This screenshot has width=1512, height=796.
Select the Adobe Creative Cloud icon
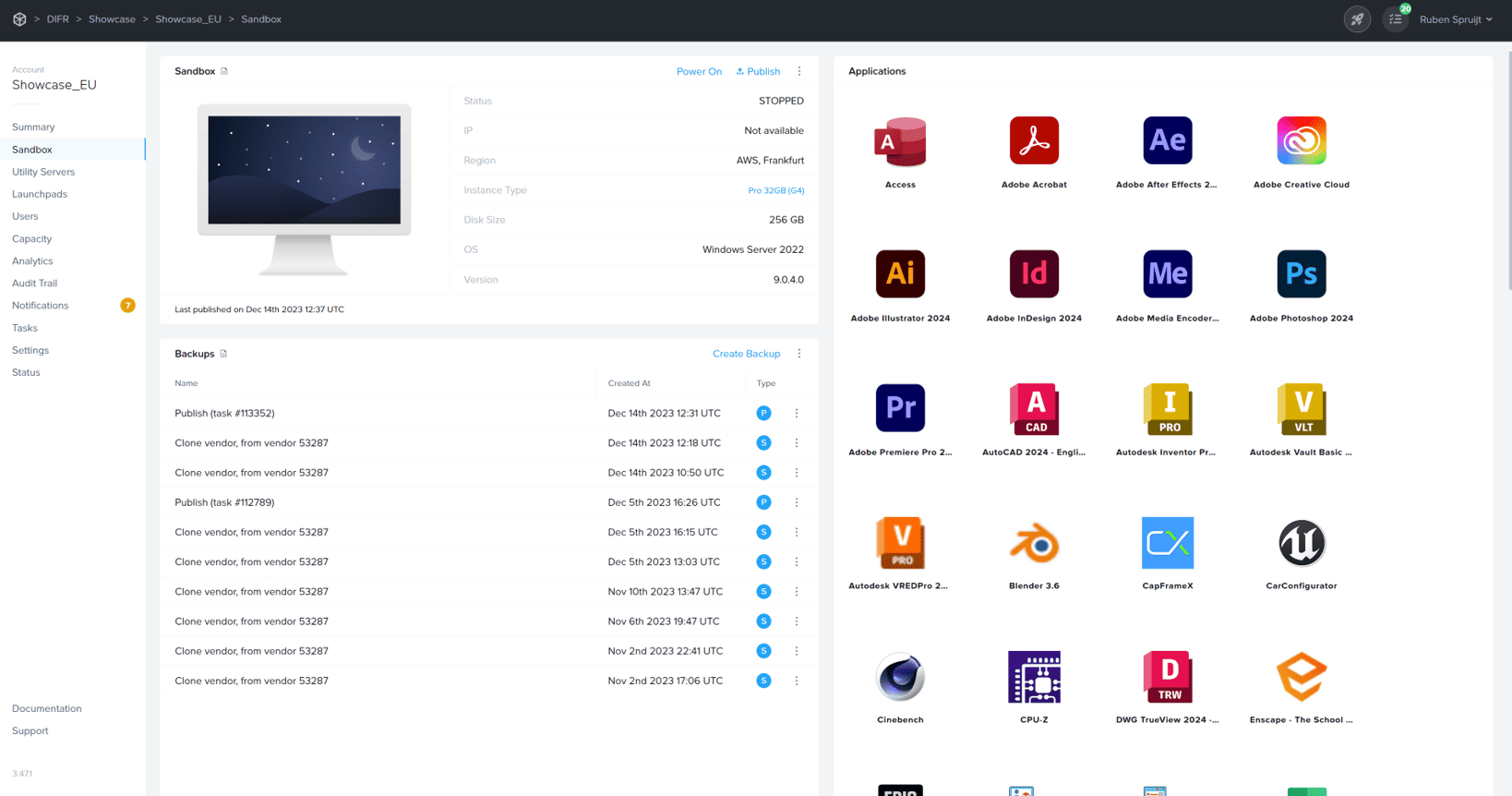1302,141
